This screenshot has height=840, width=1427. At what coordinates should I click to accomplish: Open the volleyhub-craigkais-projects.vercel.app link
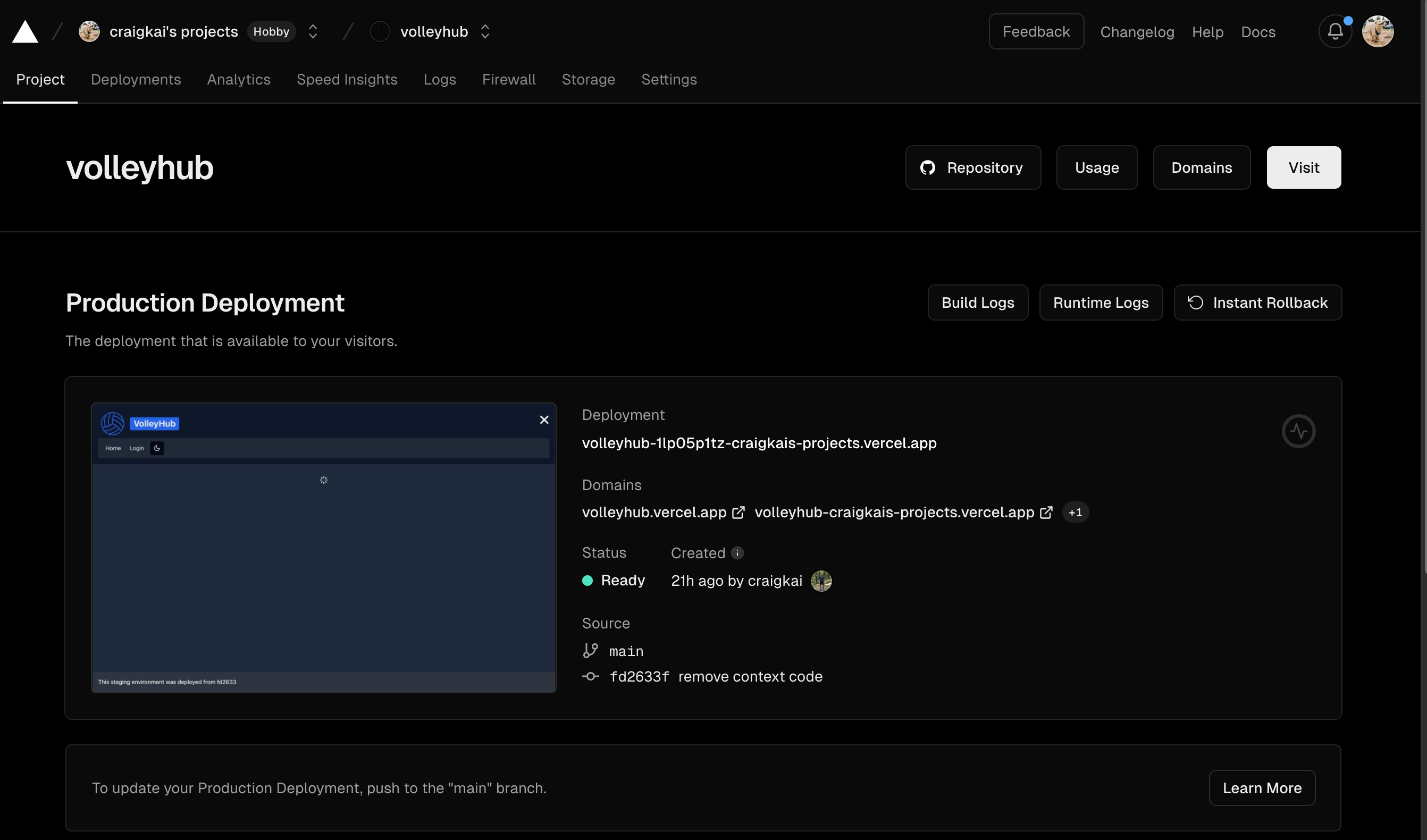point(894,513)
